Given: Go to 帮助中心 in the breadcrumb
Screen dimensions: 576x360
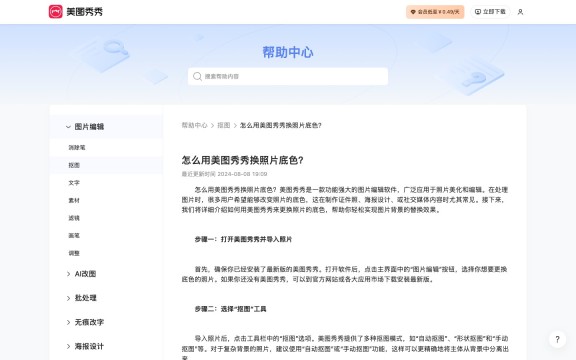Looking at the screenshot, I should (194, 125).
